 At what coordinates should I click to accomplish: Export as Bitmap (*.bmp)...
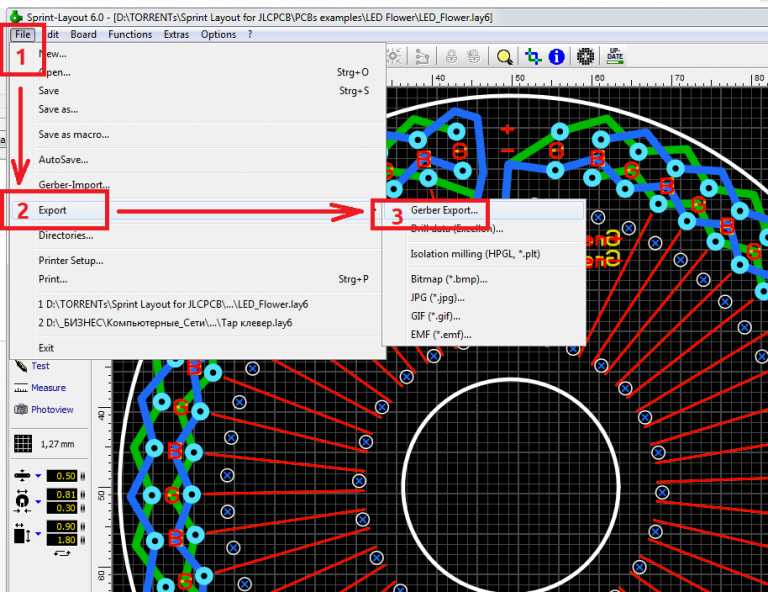[x=484, y=279]
